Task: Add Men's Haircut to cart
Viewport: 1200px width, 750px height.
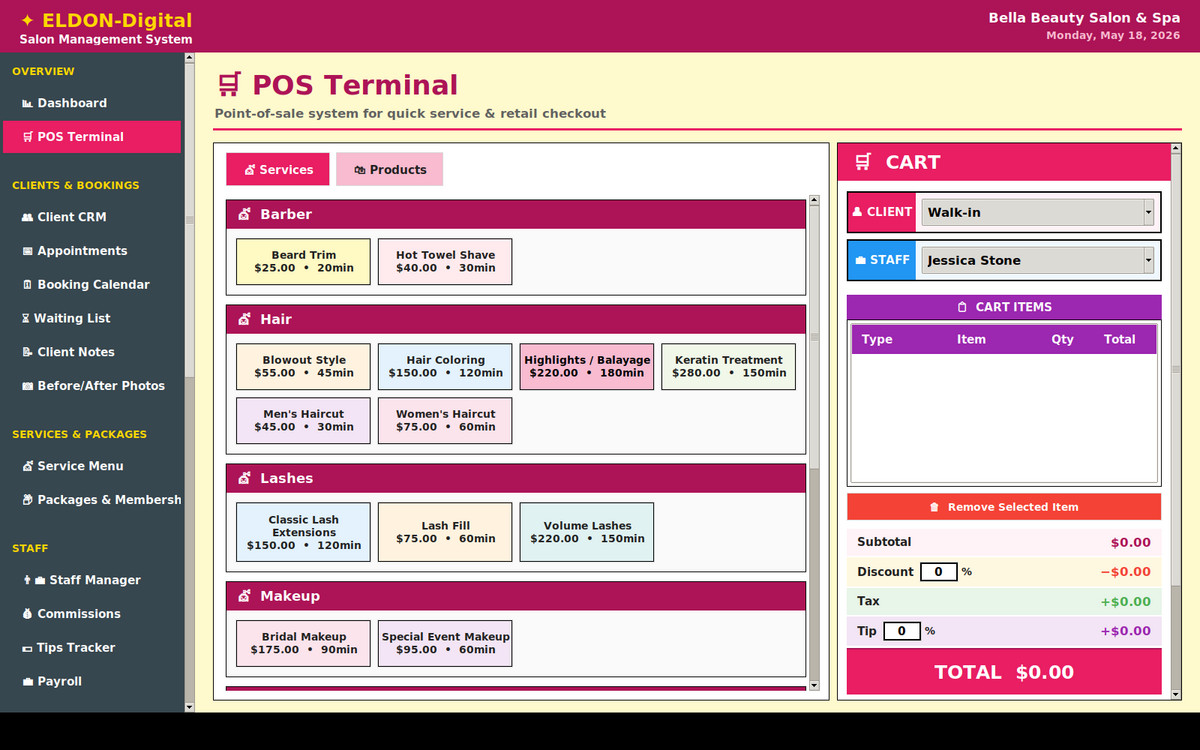Action: [x=303, y=421]
